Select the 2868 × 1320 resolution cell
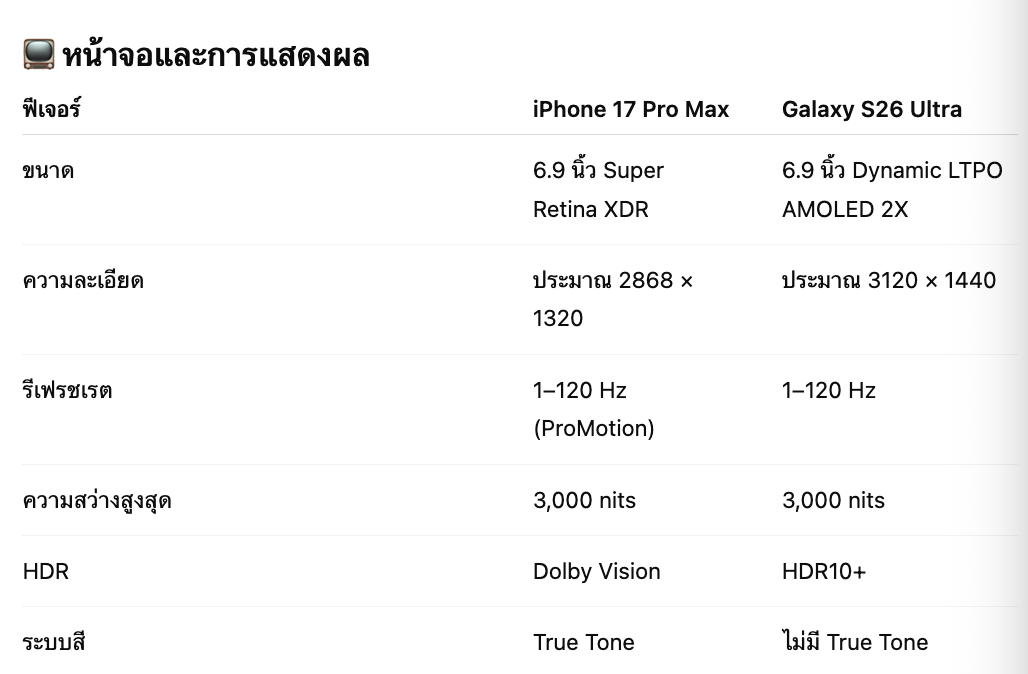 coord(612,299)
